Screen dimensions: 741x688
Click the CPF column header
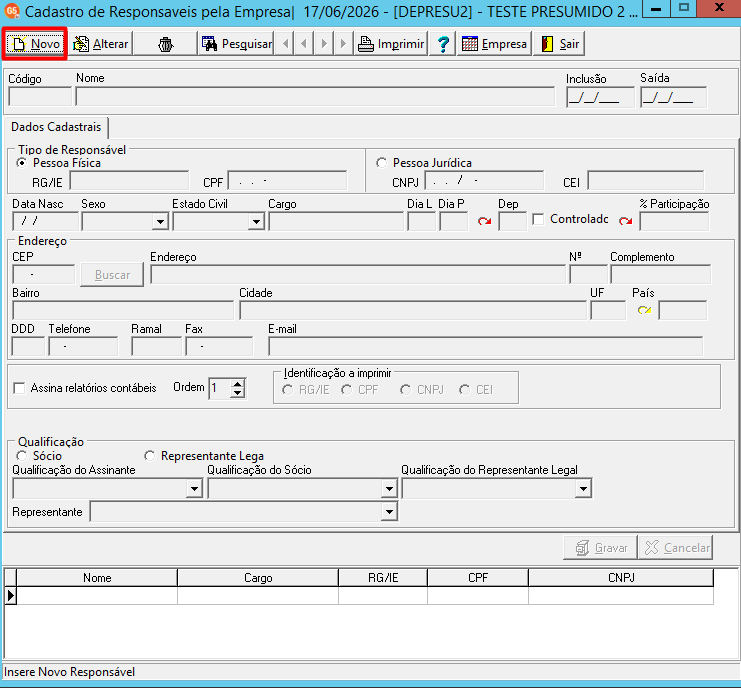point(478,578)
